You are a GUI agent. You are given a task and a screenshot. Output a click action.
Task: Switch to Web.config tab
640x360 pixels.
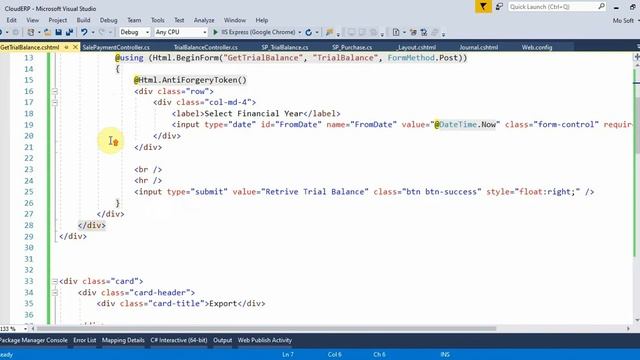pos(537,47)
